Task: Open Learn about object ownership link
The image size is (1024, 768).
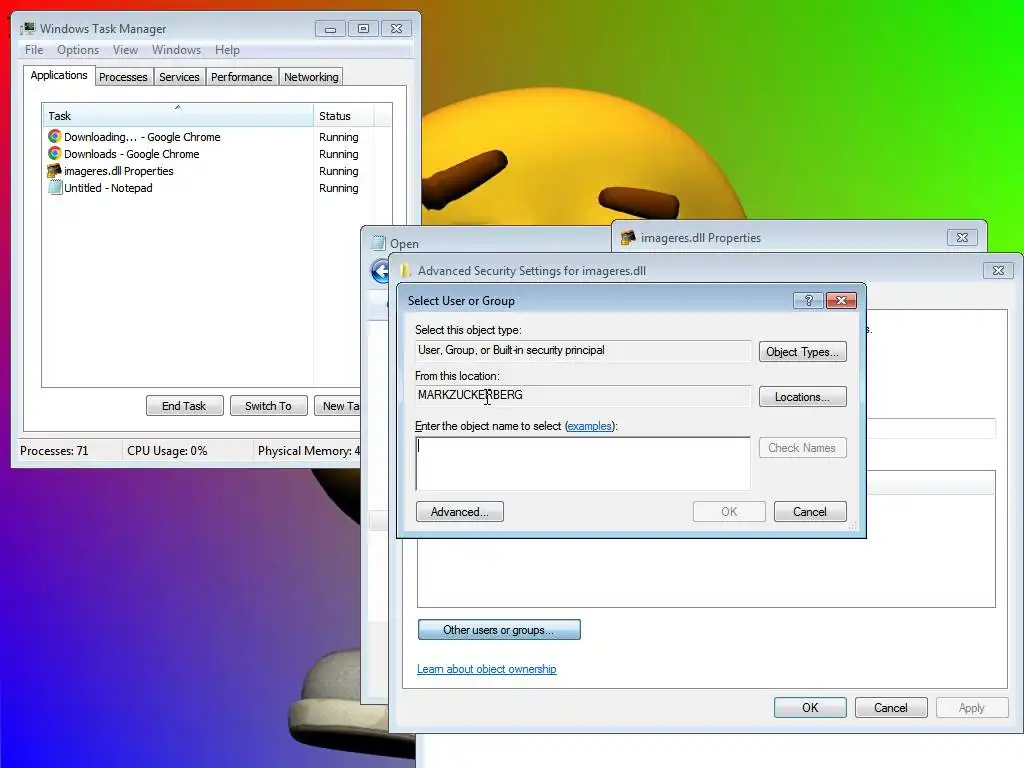Action: (487, 669)
